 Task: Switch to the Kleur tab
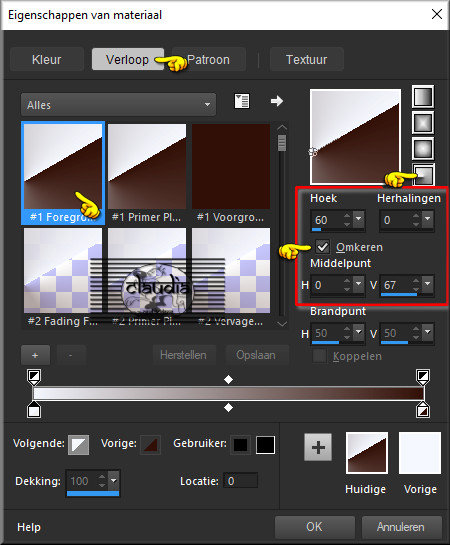[x=47, y=59]
